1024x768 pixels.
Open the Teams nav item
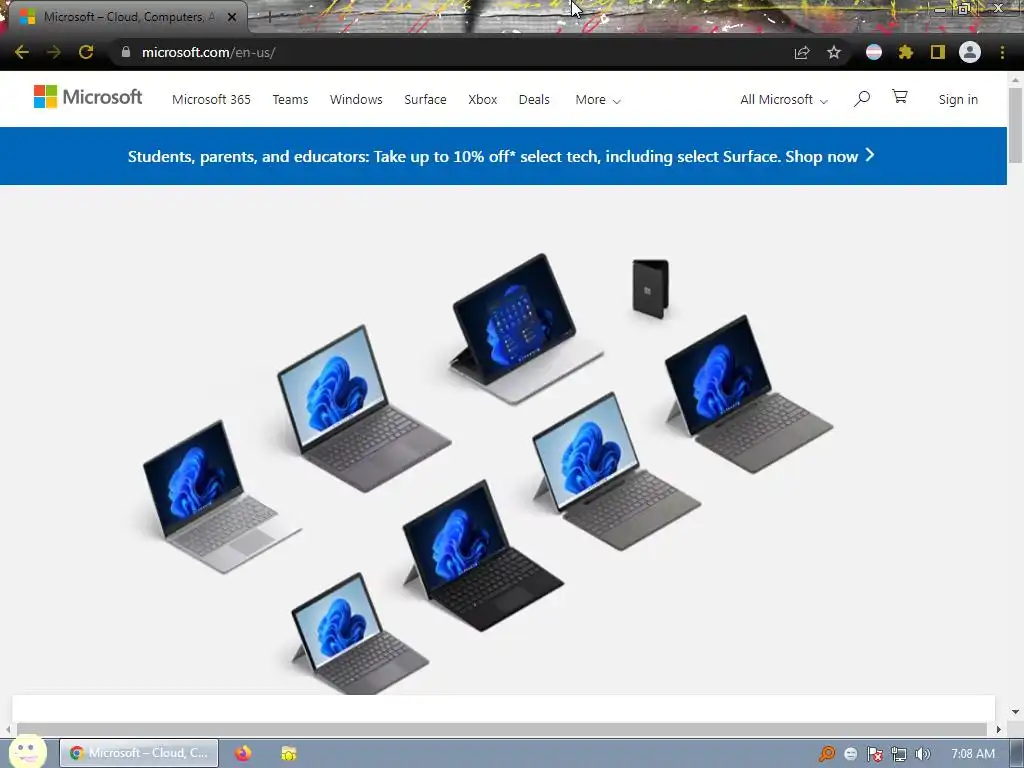pyautogui.click(x=290, y=99)
